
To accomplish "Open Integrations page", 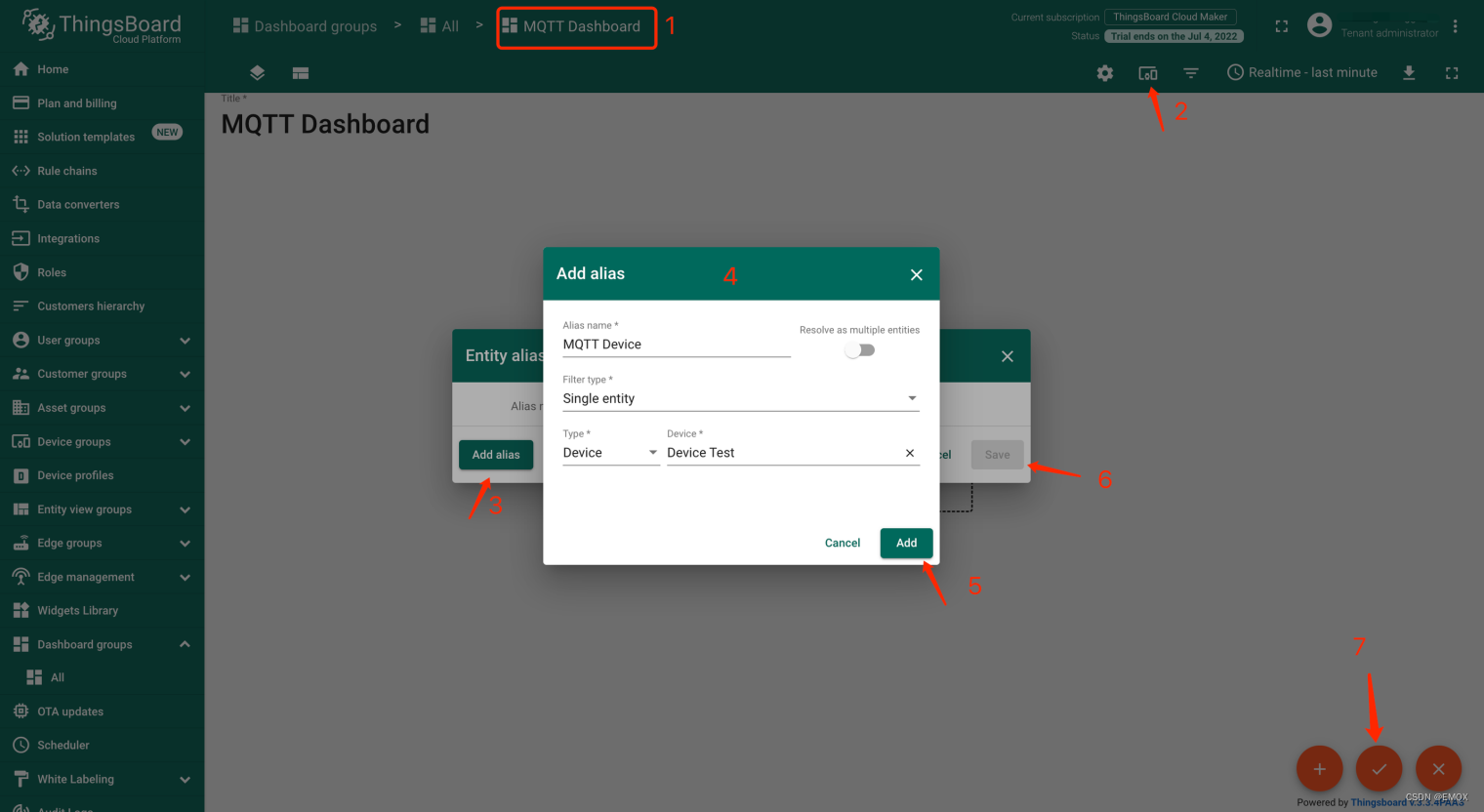I will (102, 238).
